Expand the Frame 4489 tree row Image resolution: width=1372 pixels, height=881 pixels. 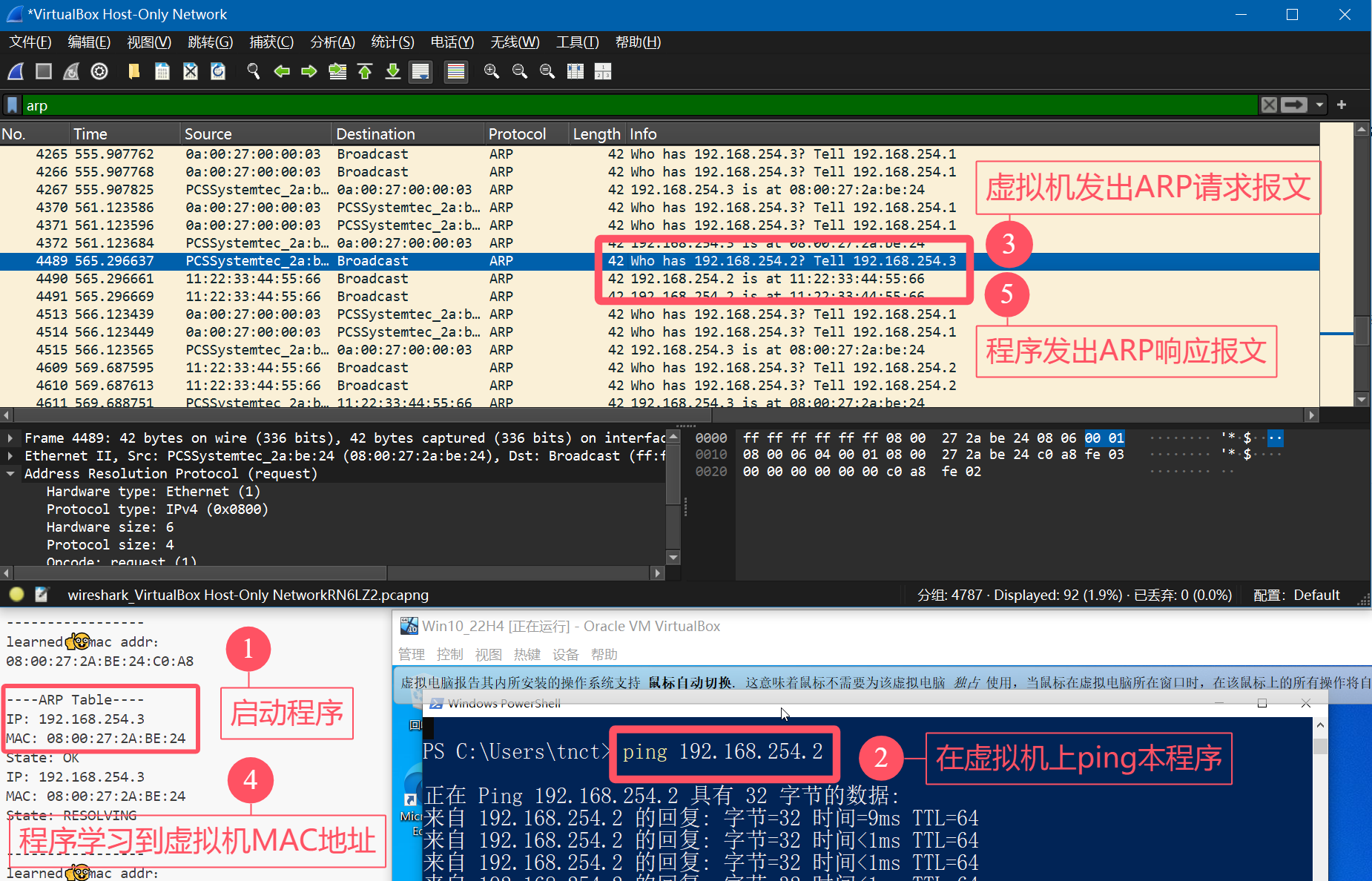click(x=10, y=438)
